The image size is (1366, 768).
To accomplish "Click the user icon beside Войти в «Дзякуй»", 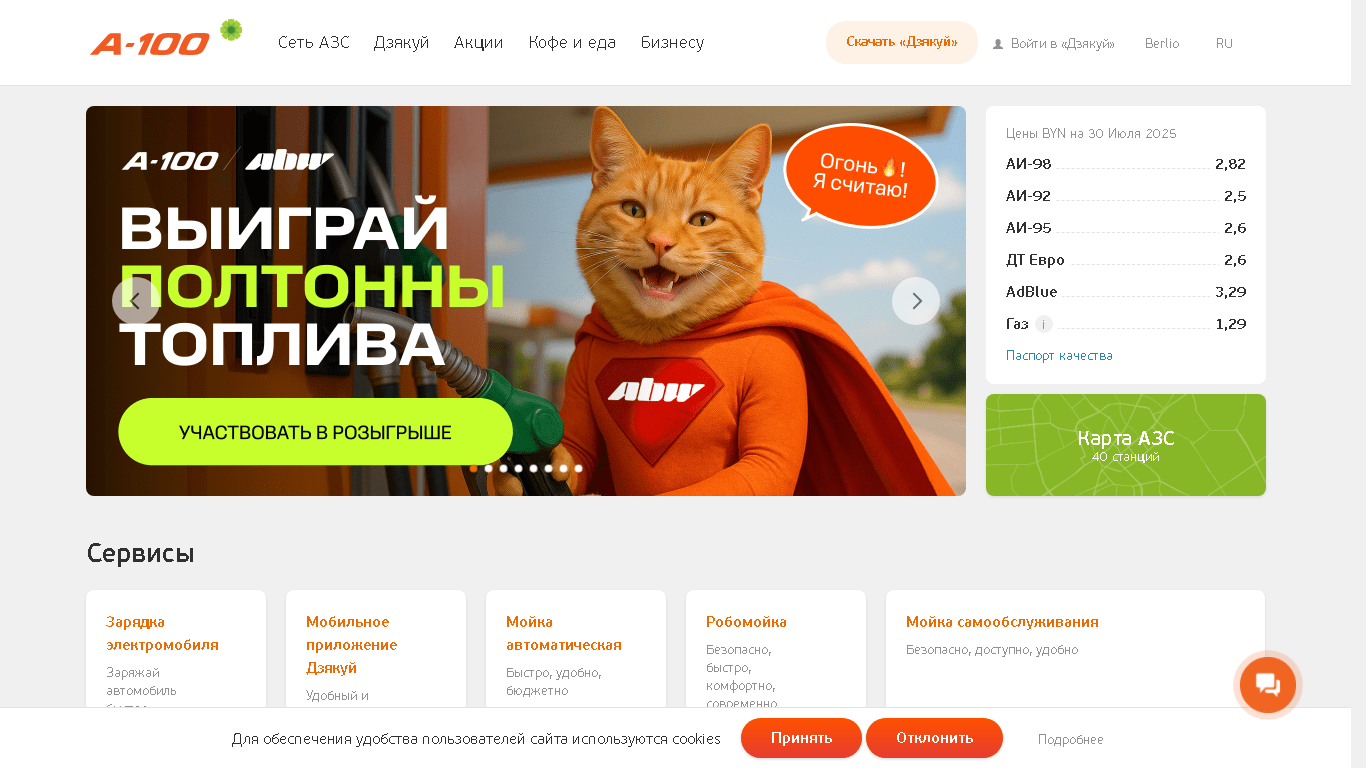I will click(998, 44).
